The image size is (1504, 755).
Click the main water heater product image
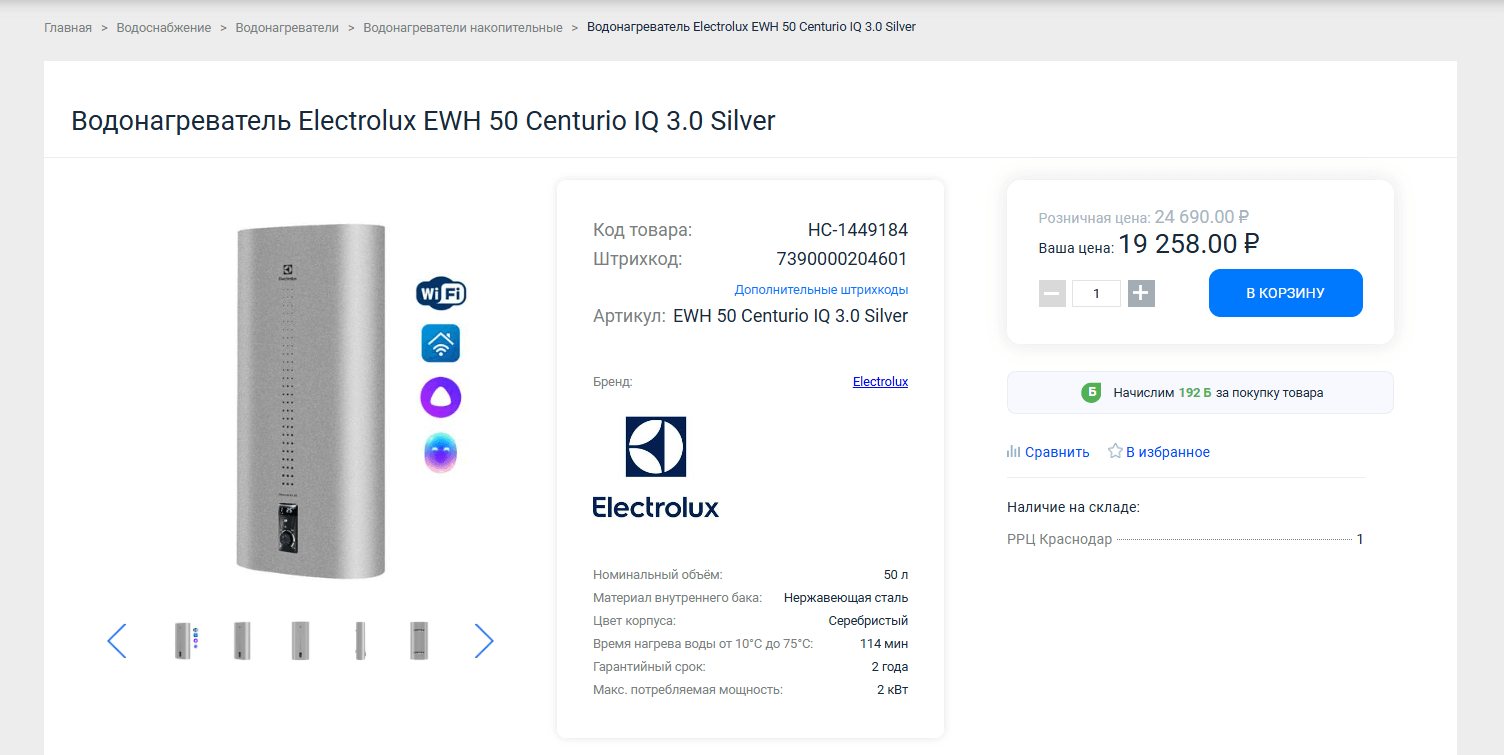coord(310,400)
